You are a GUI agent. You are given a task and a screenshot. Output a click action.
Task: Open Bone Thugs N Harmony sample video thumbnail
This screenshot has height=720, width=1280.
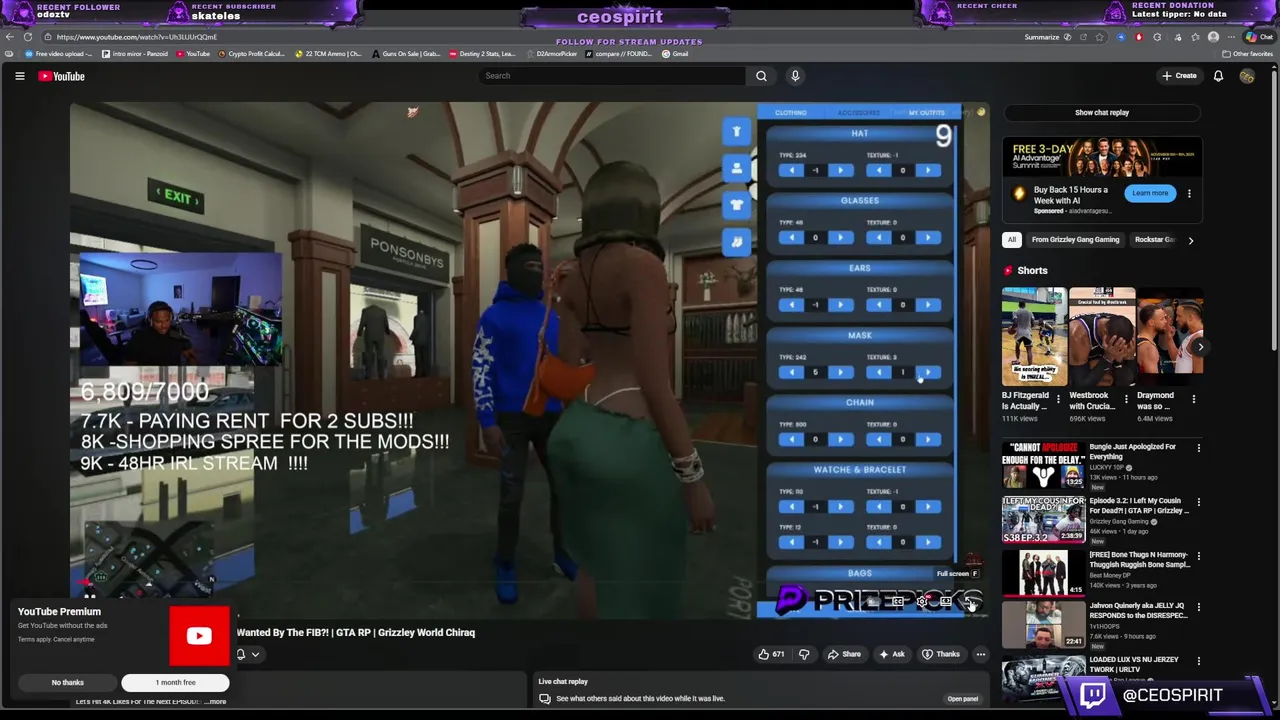click(1043, 572)
